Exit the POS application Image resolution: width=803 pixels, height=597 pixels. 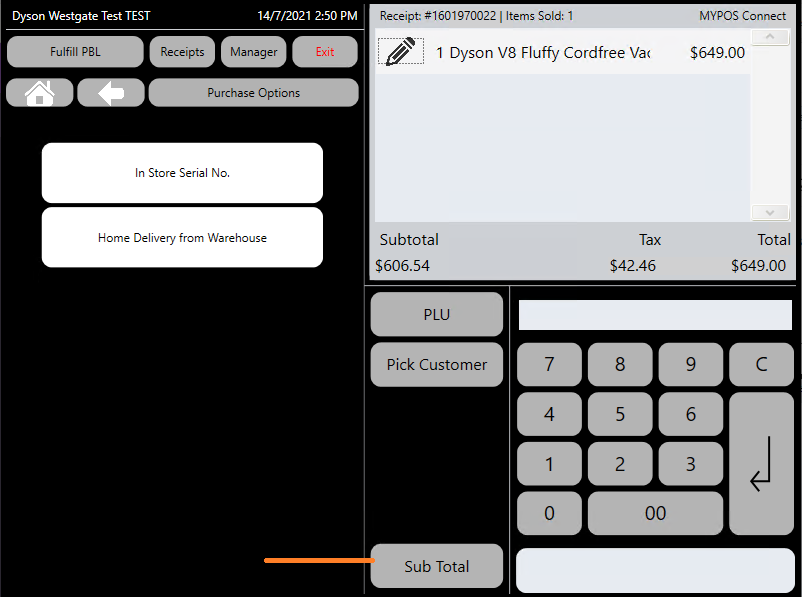[x=325, y=52]
